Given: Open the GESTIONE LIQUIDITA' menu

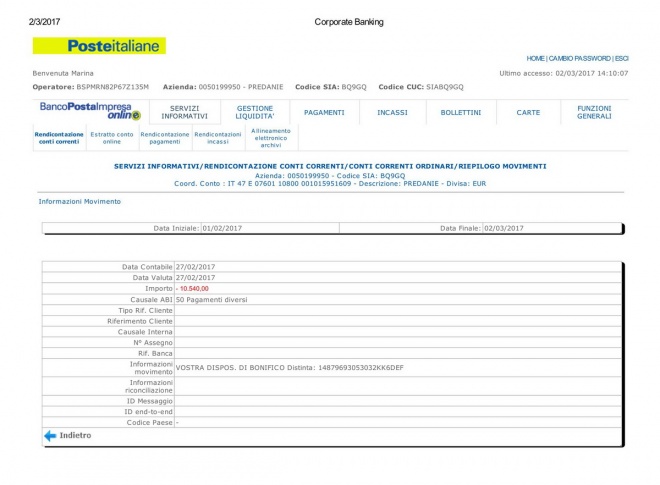Looking at the screenshot, I should click(x=254, y=112).
